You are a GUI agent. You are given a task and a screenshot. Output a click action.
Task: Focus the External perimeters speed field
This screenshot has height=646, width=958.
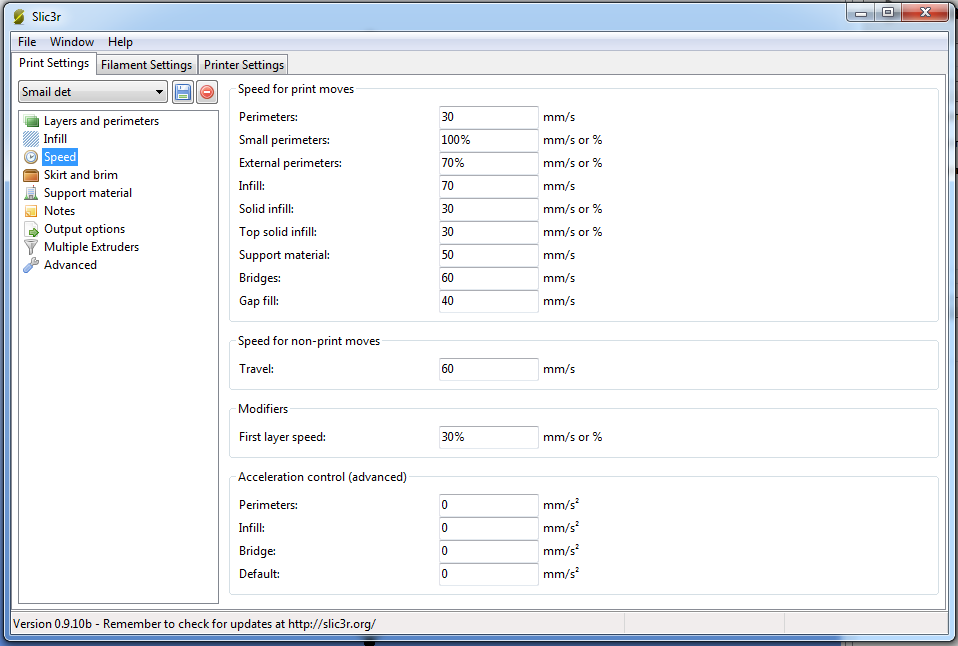click(x=488, y=163)
